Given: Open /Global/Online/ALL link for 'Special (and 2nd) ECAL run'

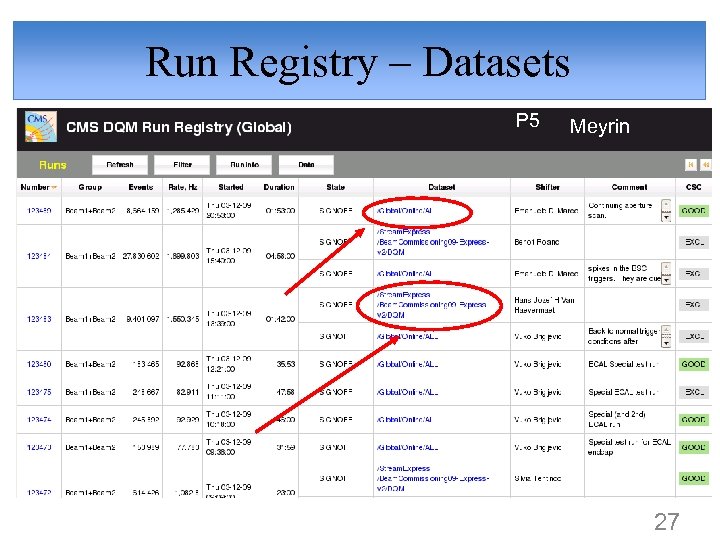Looking at the screenshot, I should [404, 420].
